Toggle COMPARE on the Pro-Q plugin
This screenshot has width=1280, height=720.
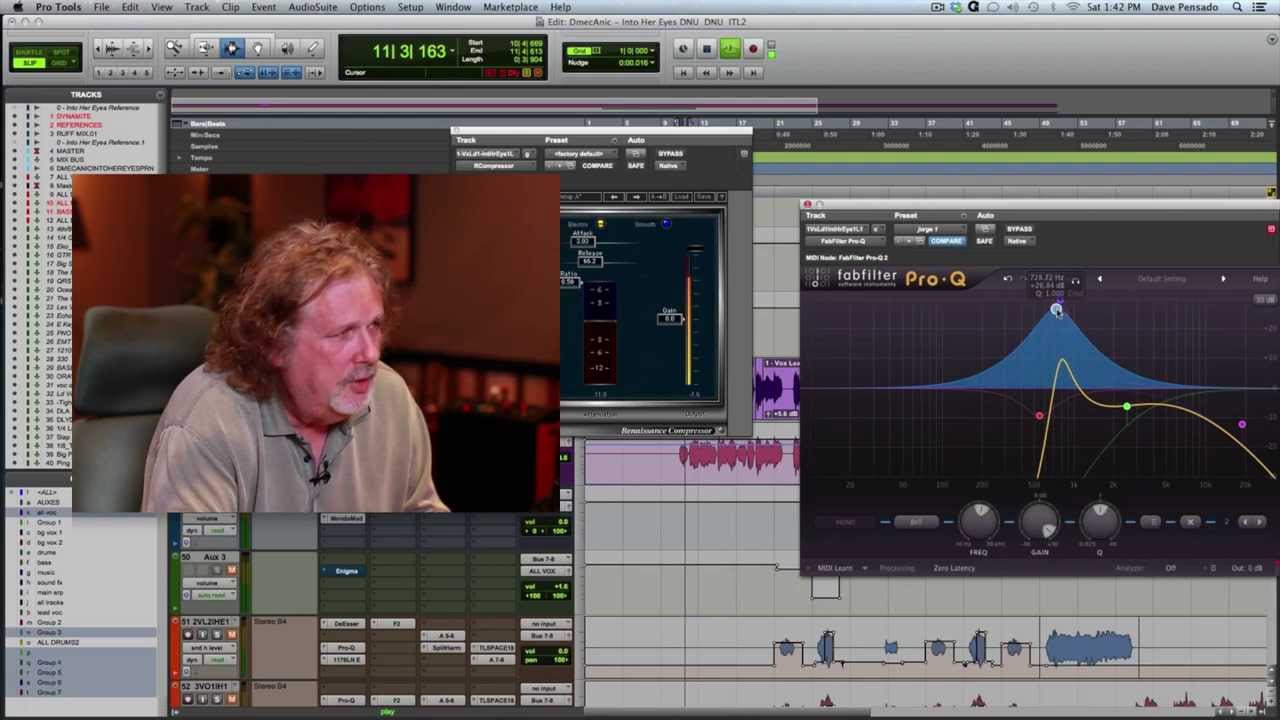(x=946, y=241)
